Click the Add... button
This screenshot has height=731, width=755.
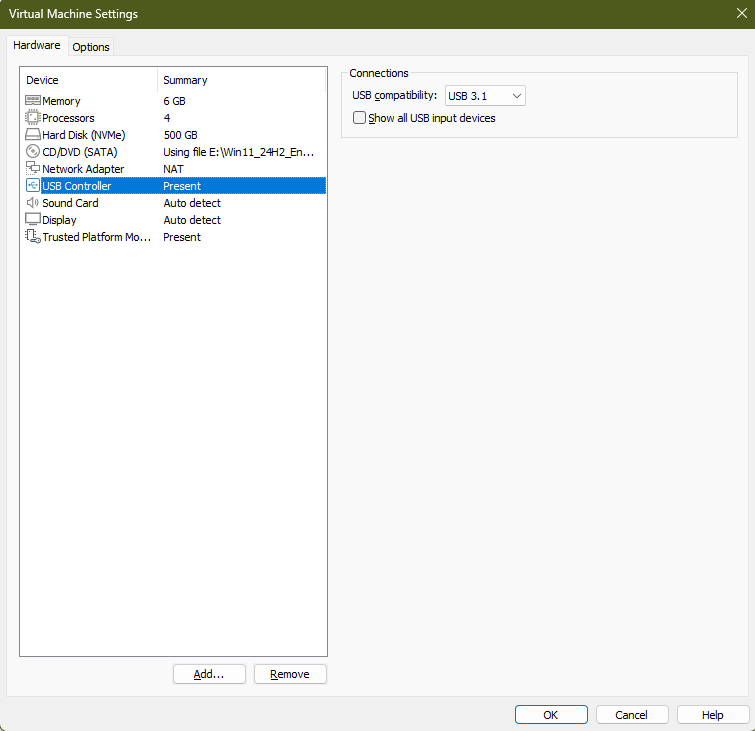click(x=209, y=674)
